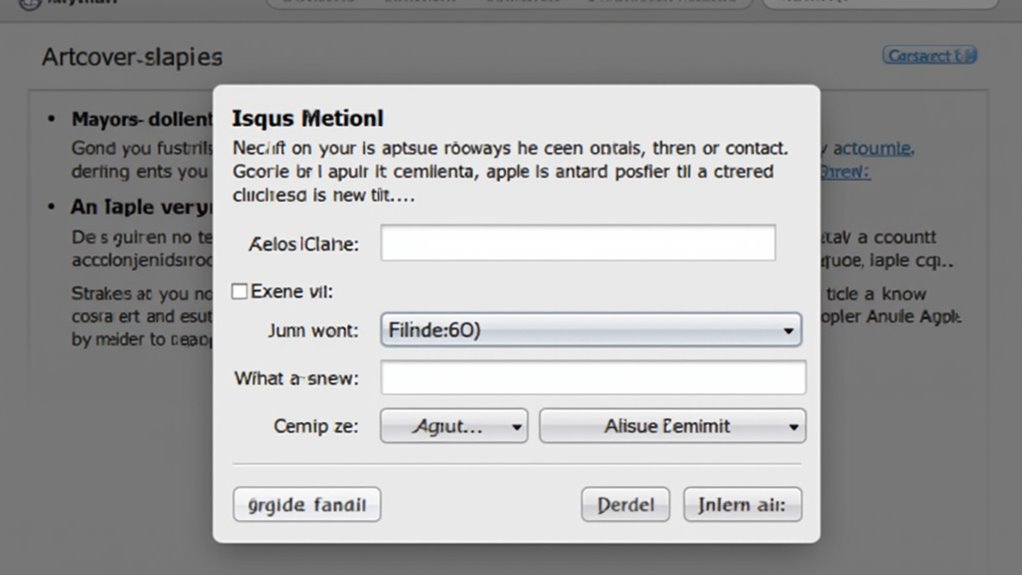Click into the What a snew field
The width and height of the screenshot is (1022, 575).
tap(593, 377)
